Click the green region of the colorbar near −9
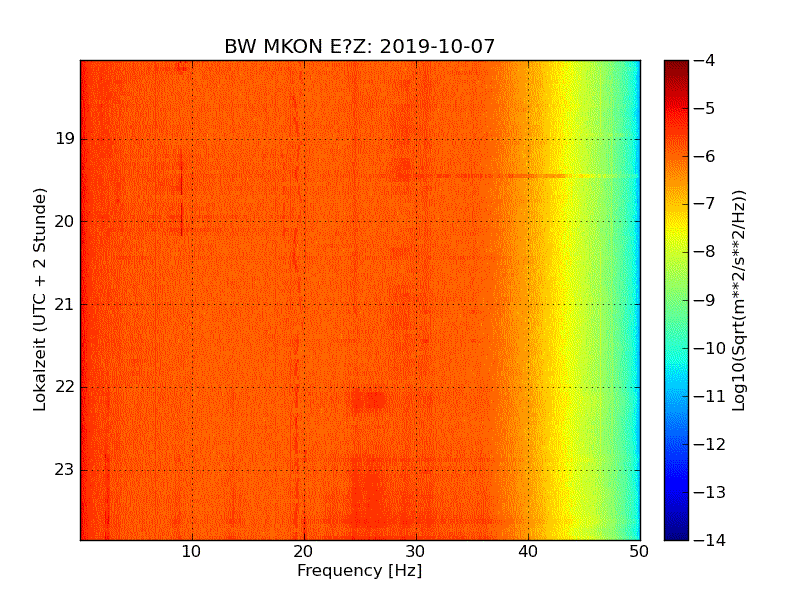 pyautogui.click(x=677, y=300)
